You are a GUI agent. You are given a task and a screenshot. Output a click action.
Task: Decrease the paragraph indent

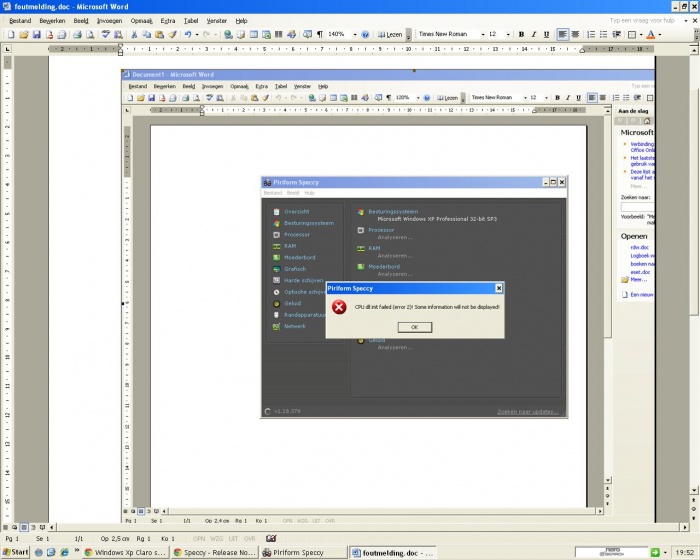[617, 34]
